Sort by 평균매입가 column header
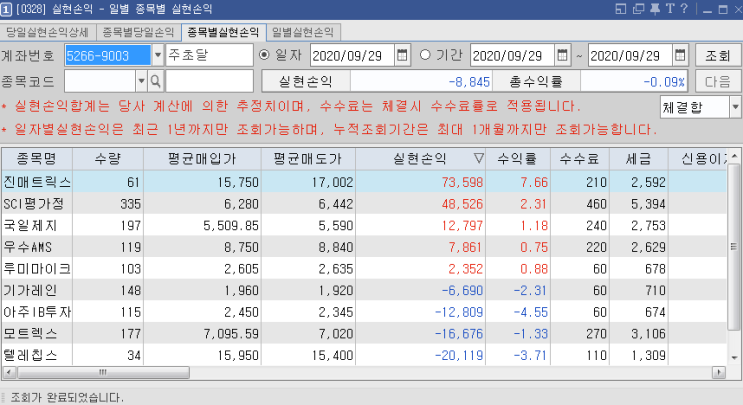This screenshot has height=405, width=743. coord(202,158)
